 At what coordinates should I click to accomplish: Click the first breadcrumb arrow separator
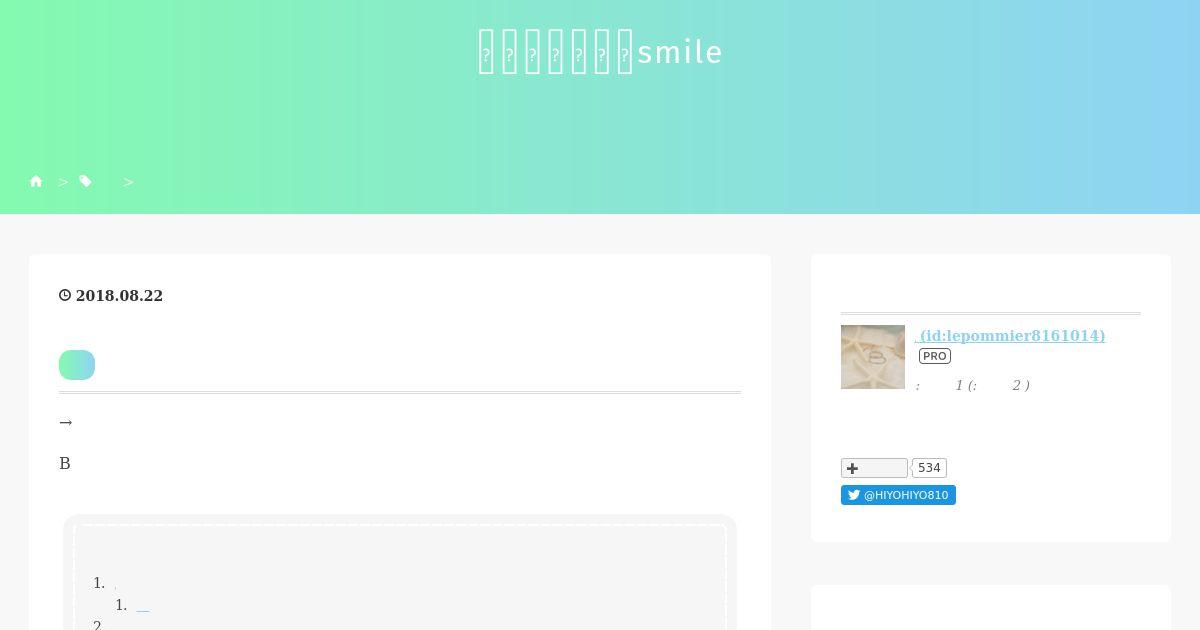pyautogui.click(x=63, y=182)
